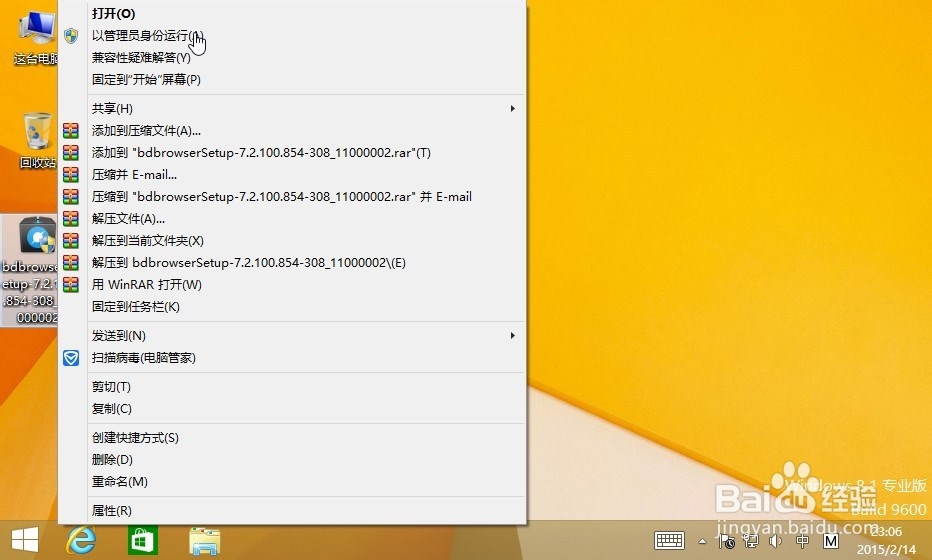Select 固定到任务栏(K) entry
Viewport: 932px width, 560px height.
[x=292, y=307]
